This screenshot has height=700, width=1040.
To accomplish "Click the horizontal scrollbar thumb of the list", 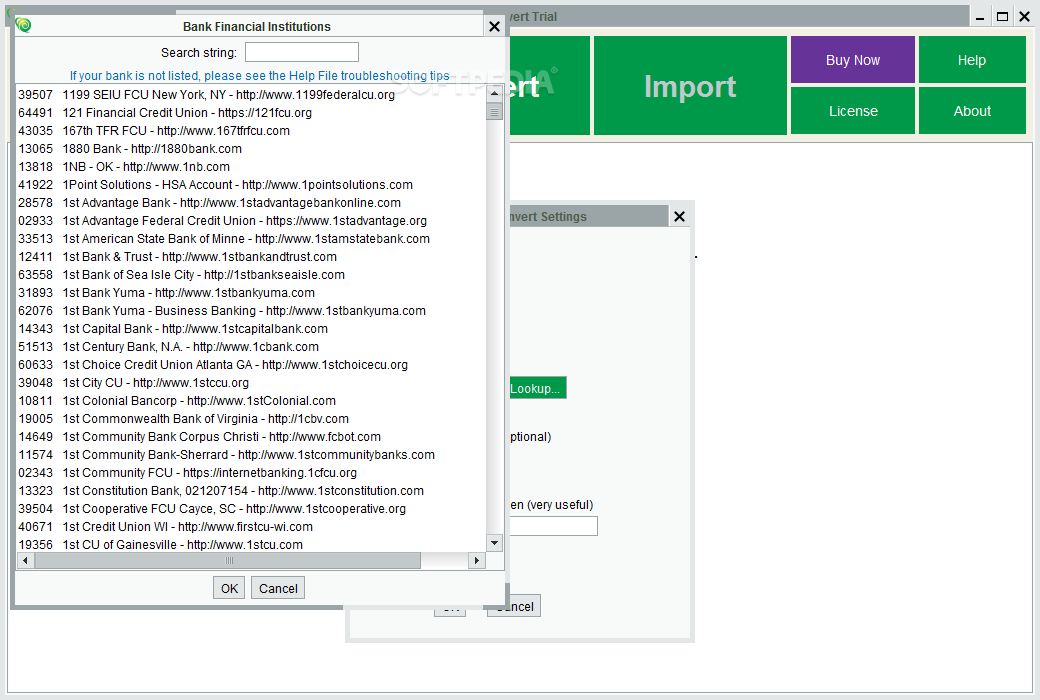I will (228, 561).
